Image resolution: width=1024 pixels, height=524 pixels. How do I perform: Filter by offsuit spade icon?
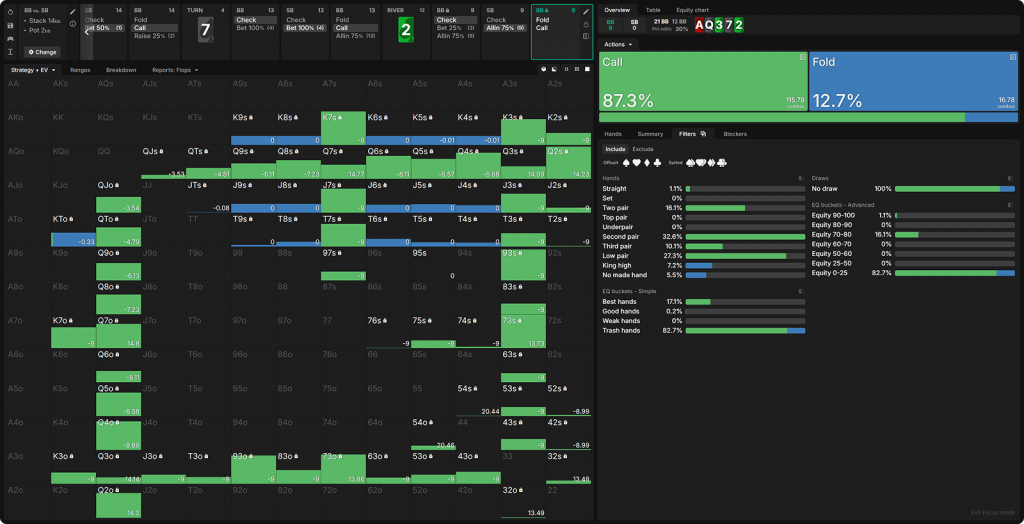pos(626,162)
